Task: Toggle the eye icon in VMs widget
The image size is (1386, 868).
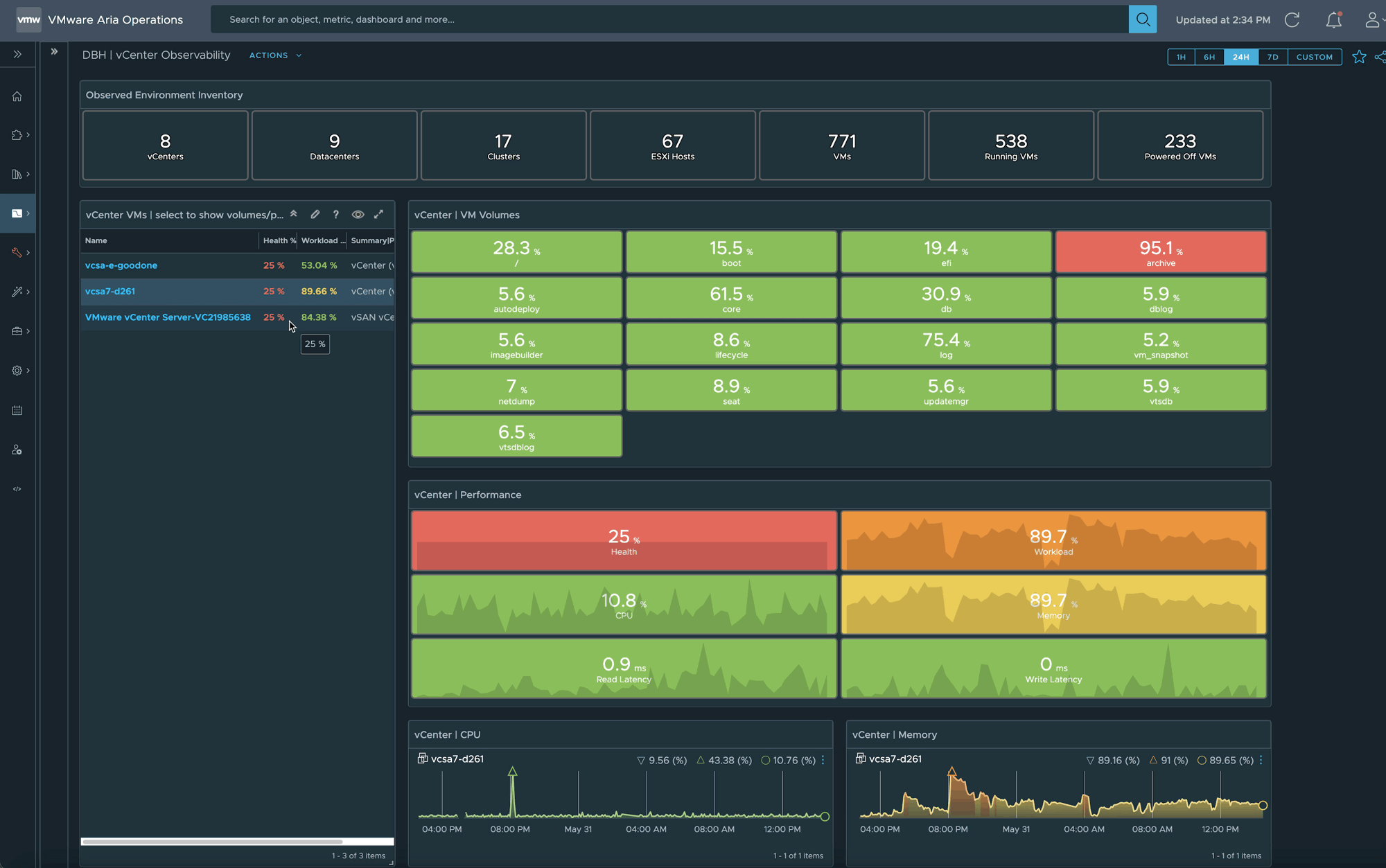Action: coord(358,215)
